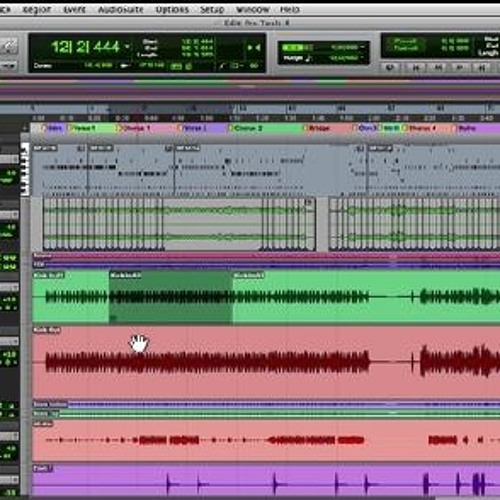Open the Help menu

290,10
